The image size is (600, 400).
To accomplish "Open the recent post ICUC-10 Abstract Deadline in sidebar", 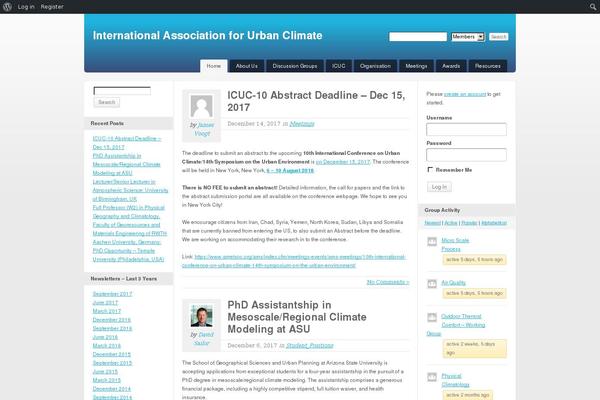I will point(127,143).
